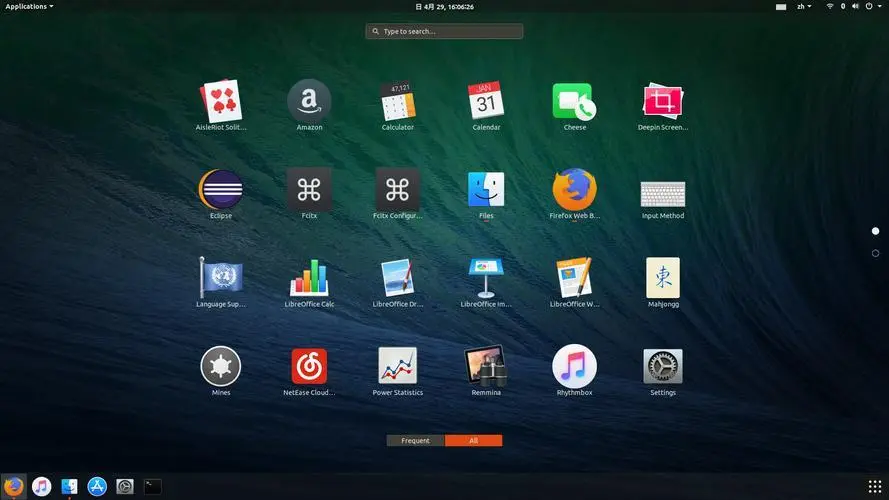Screen dimensions: 889x500
Task: Open Deepin Screenshot tool
Action: tap(663, 101)
